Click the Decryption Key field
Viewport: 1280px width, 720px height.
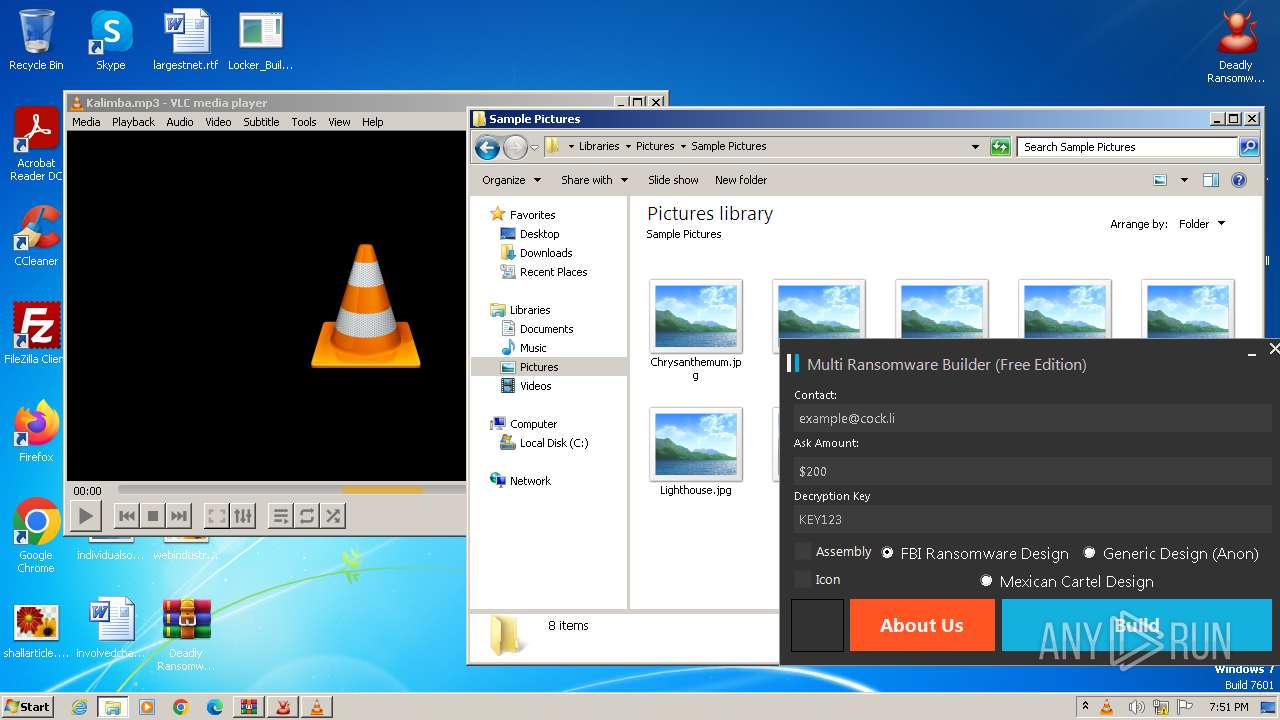pyautogui.click(x=1033, y=519)
